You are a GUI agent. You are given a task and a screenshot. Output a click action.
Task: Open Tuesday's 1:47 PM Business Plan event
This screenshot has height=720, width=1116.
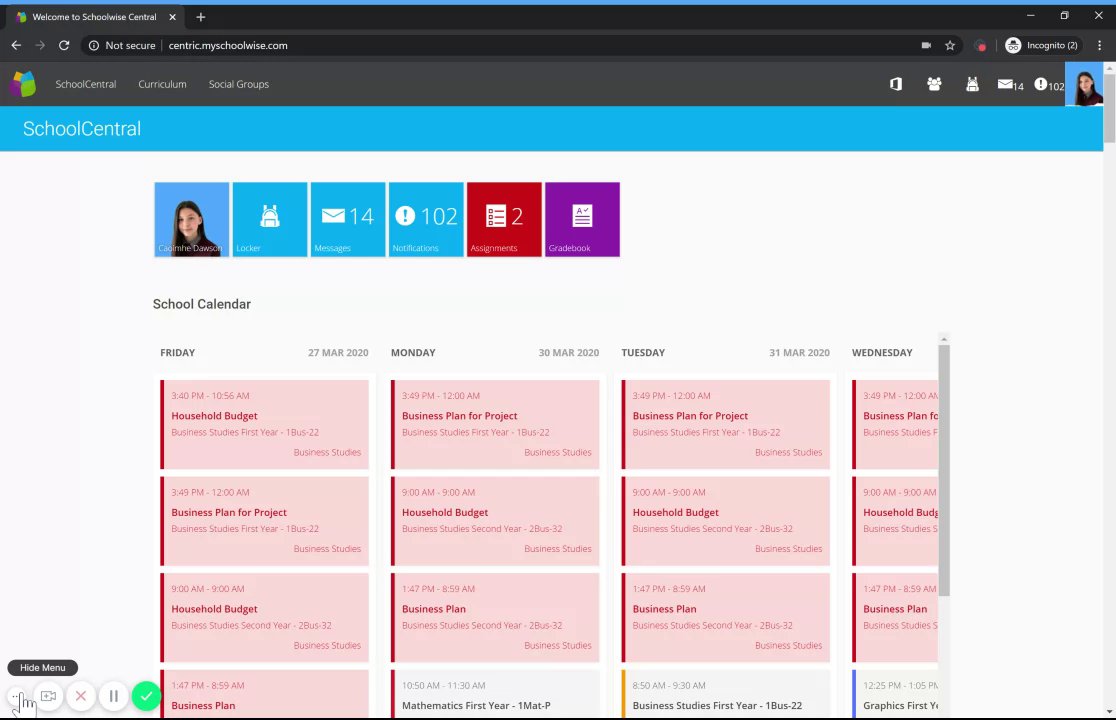726,618
